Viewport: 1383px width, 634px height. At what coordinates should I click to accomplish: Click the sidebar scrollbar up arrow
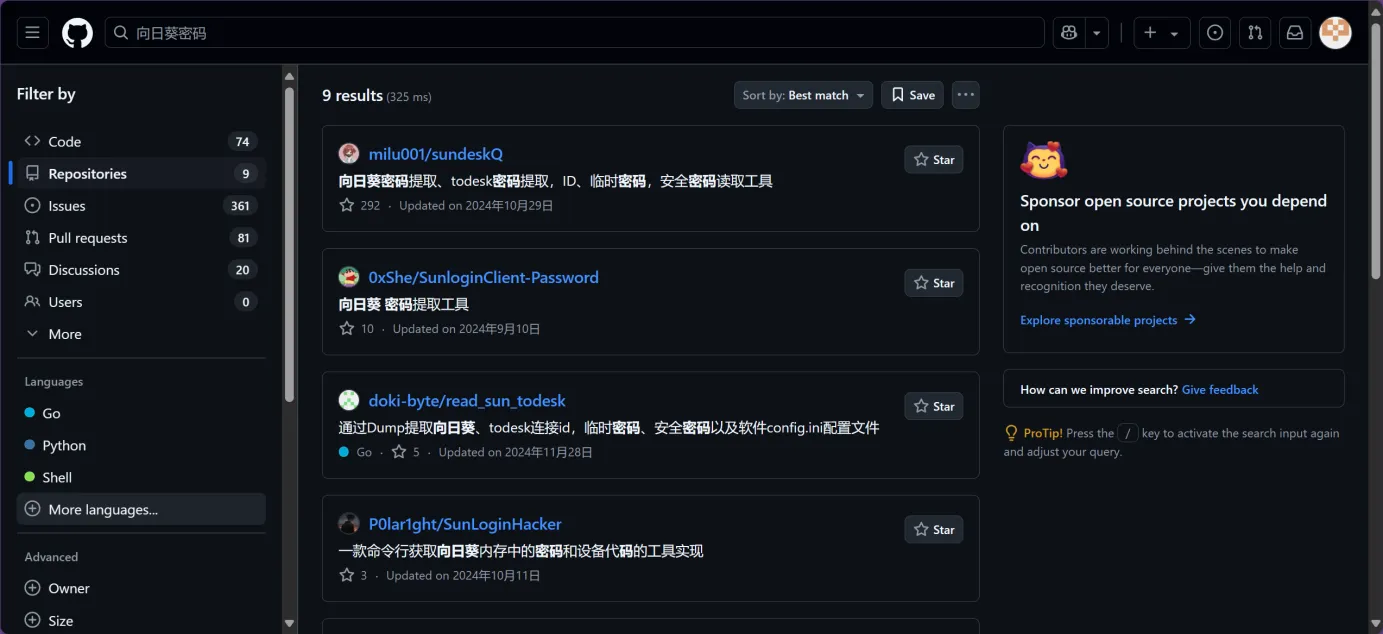tap(290, 76)
